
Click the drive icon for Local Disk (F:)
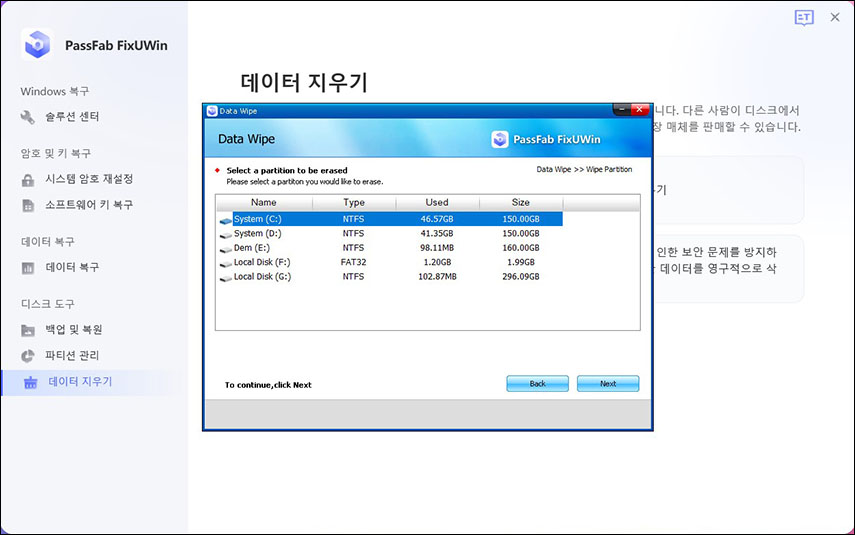point(226,264)
